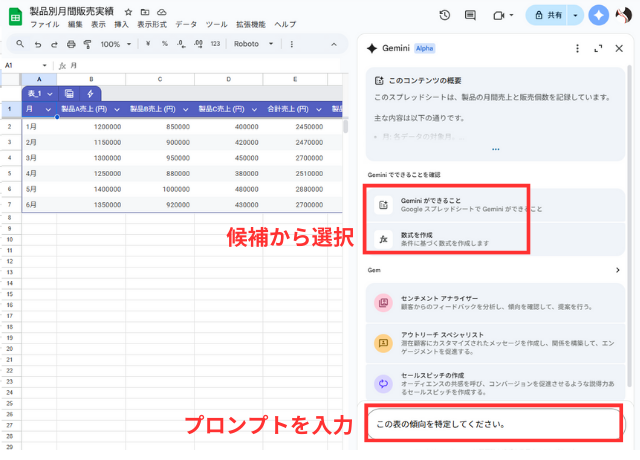Open the データ menu
The width and height of the screenshot is (640, 460).
(186, 24)
